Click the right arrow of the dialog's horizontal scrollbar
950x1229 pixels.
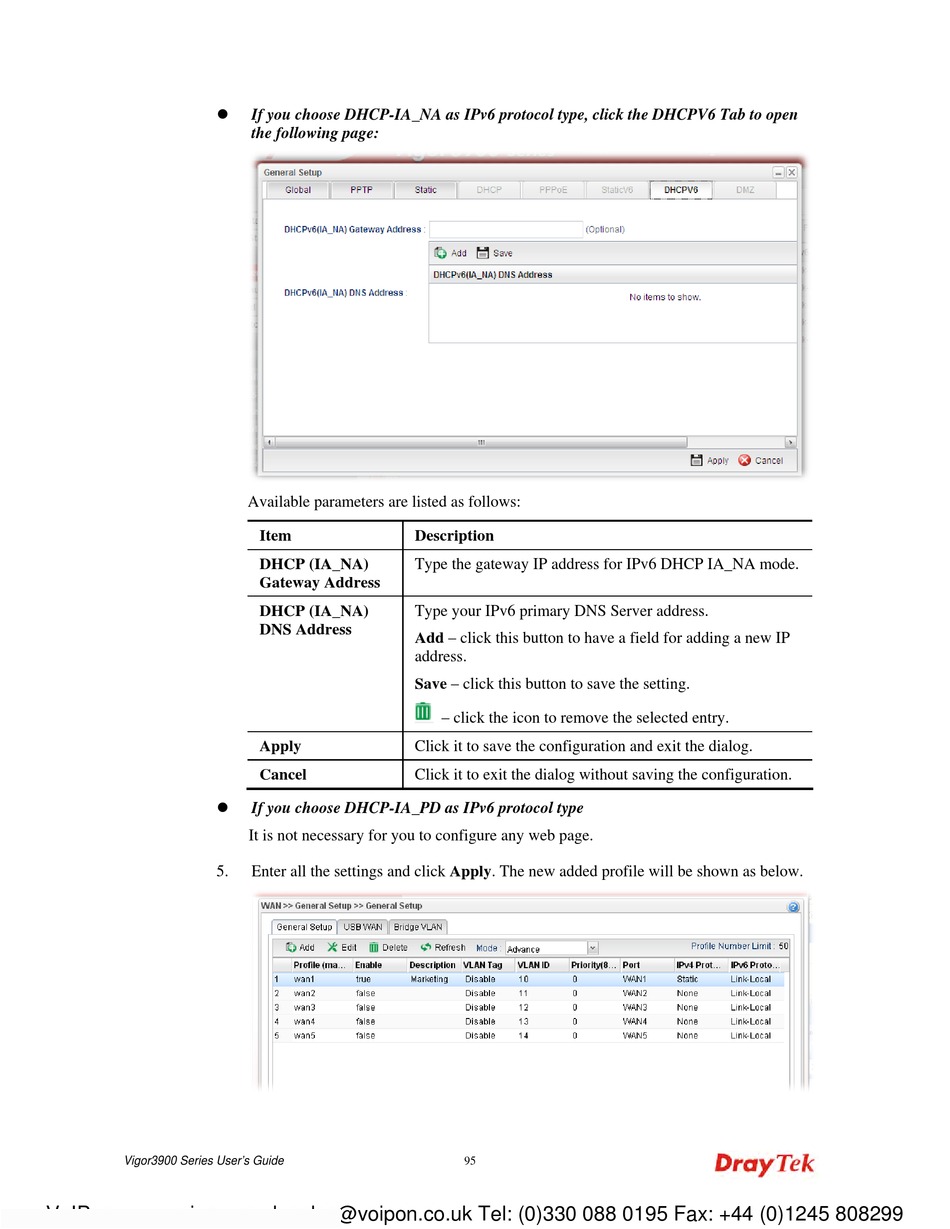coord(790,442)
